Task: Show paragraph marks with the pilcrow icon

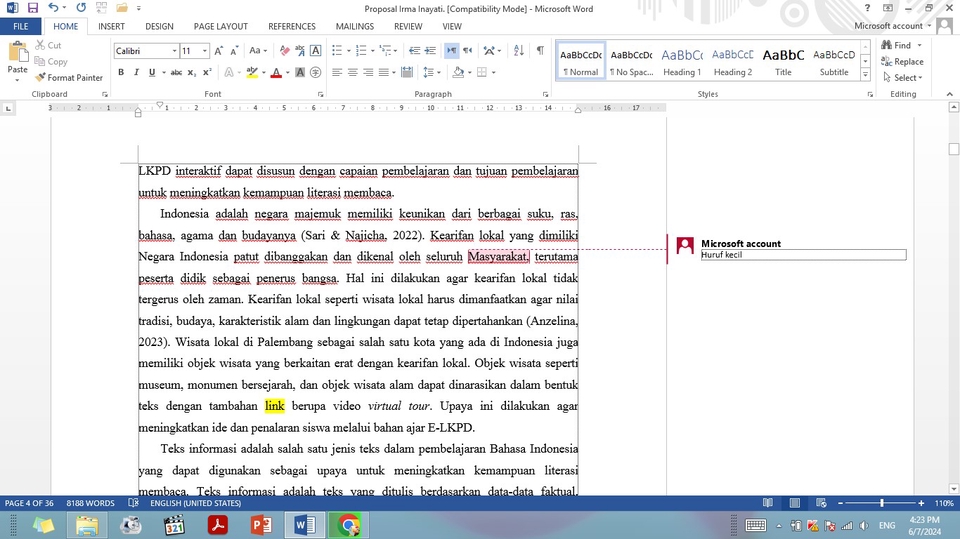Action: point(540,50)
